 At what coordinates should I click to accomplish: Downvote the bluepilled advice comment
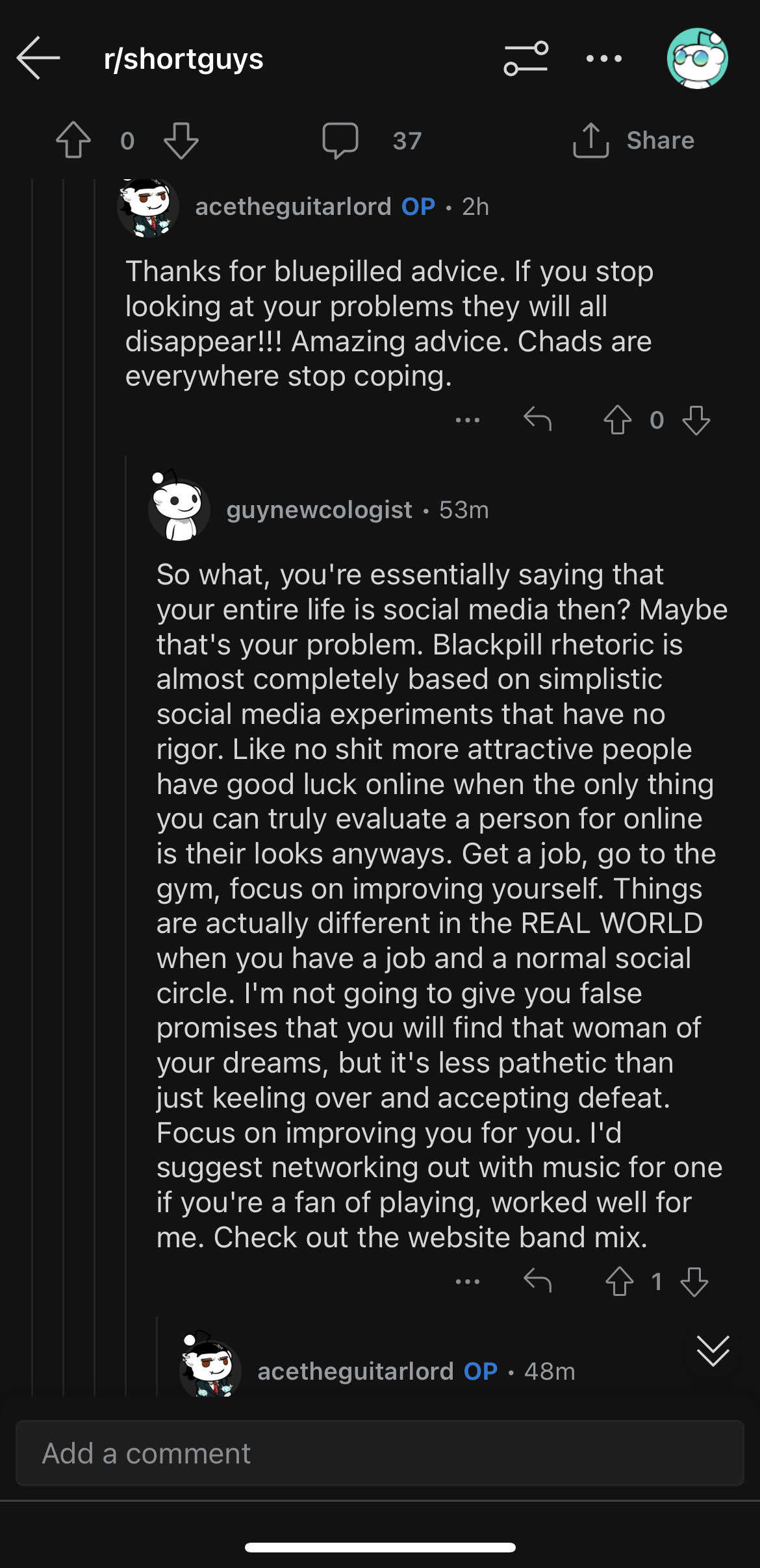point(696,420)
